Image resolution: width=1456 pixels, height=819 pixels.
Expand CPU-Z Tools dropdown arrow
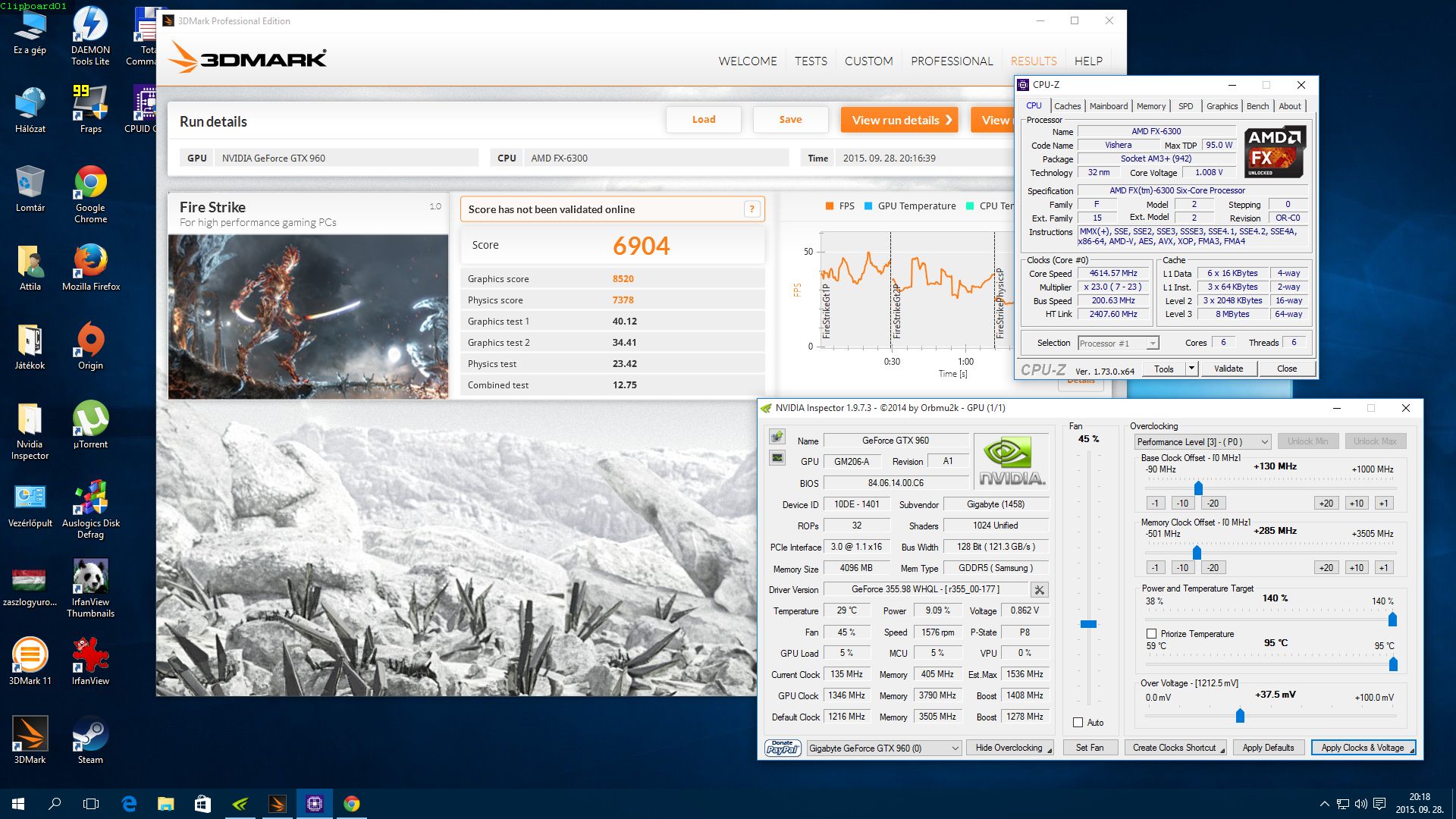click(1191, 369)
